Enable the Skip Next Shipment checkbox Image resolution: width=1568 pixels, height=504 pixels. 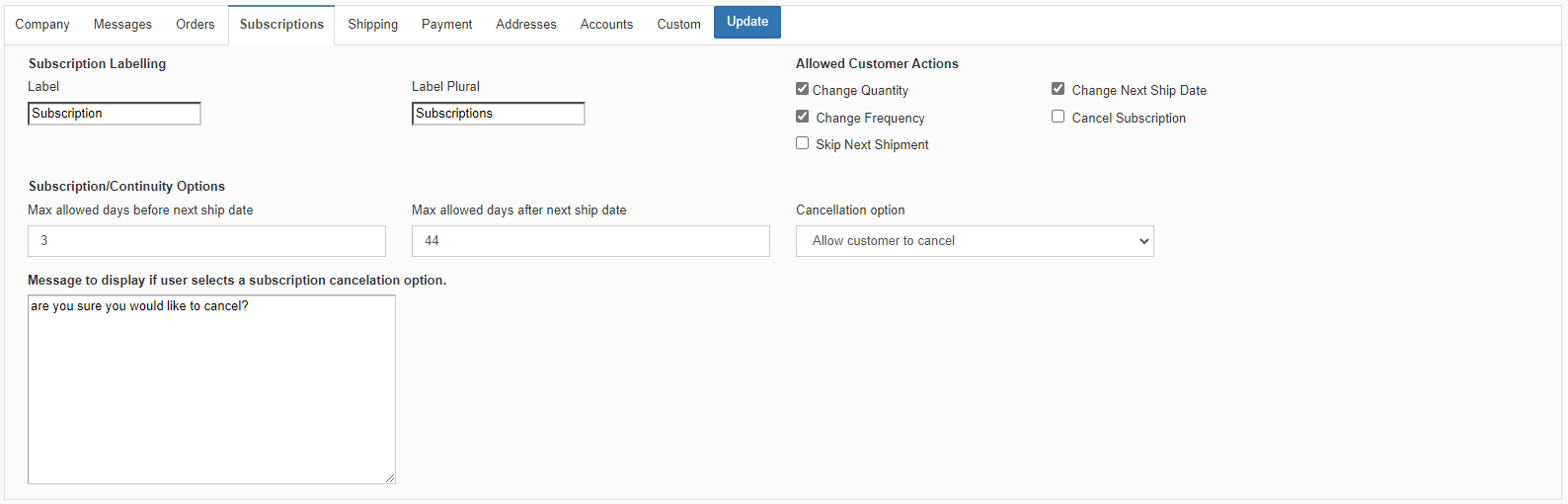coord(803,143)
